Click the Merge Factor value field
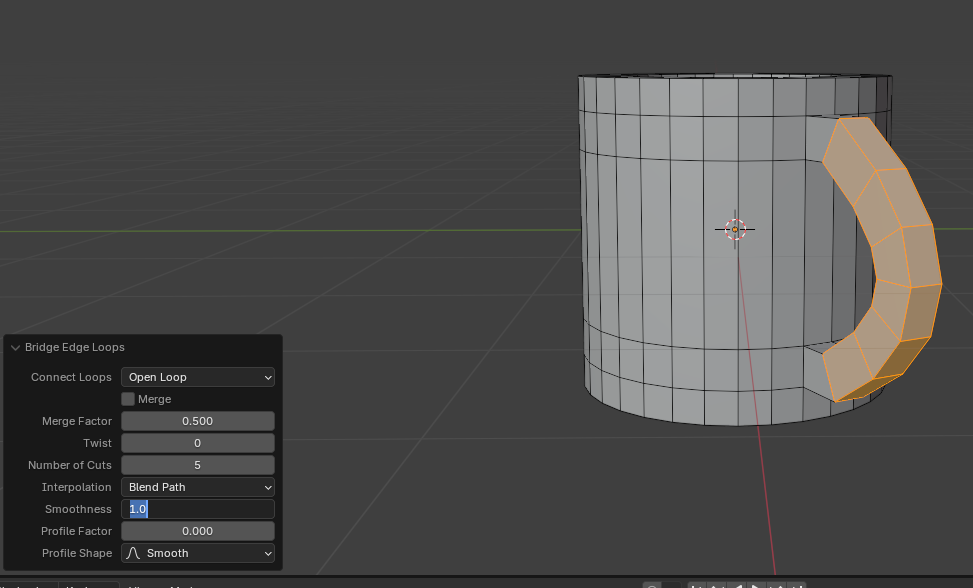The width and height of the screenshot is (973, 588). (197, 421)
